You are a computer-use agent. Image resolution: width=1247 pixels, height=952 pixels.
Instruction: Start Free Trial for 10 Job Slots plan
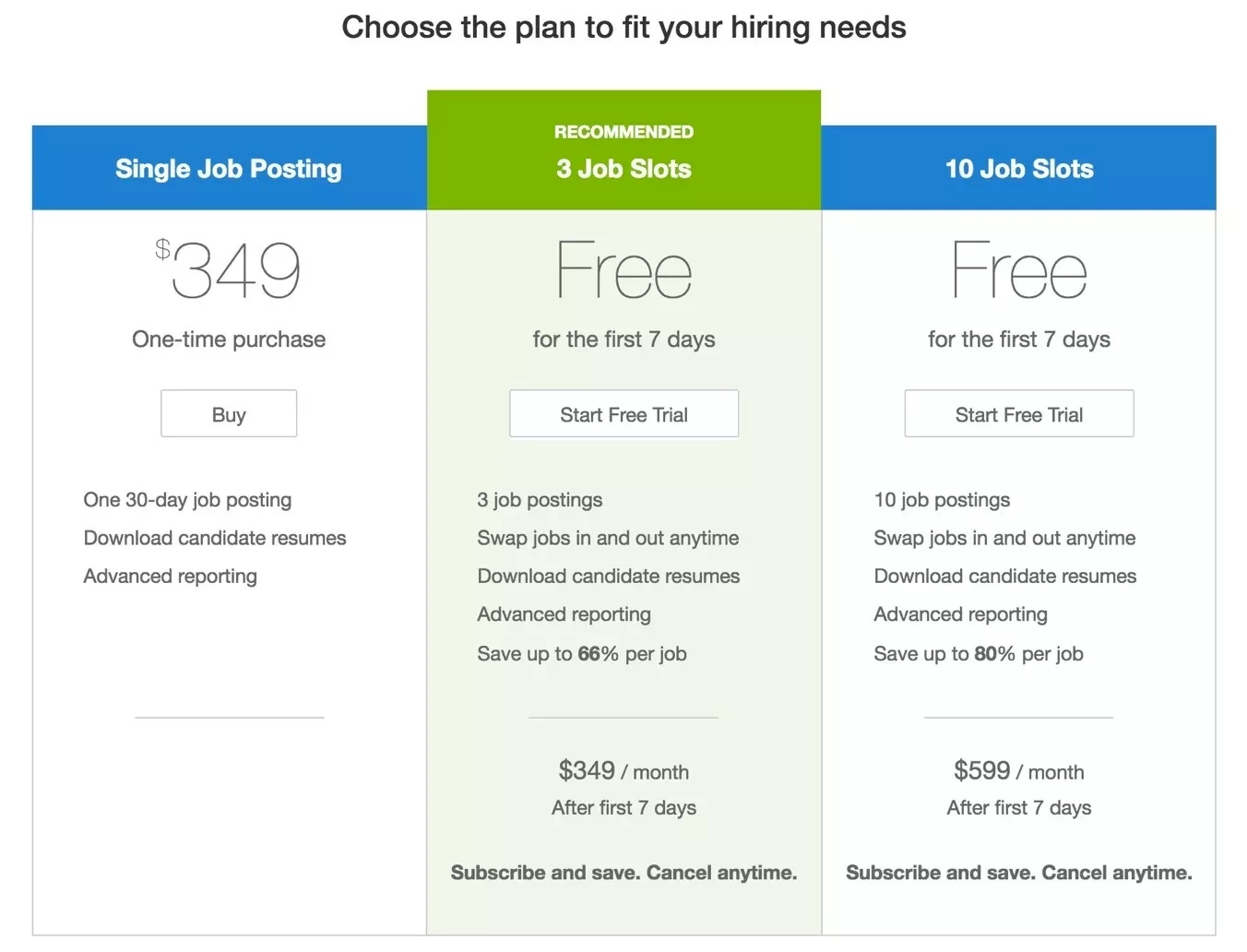click(x=1018, y=413)
